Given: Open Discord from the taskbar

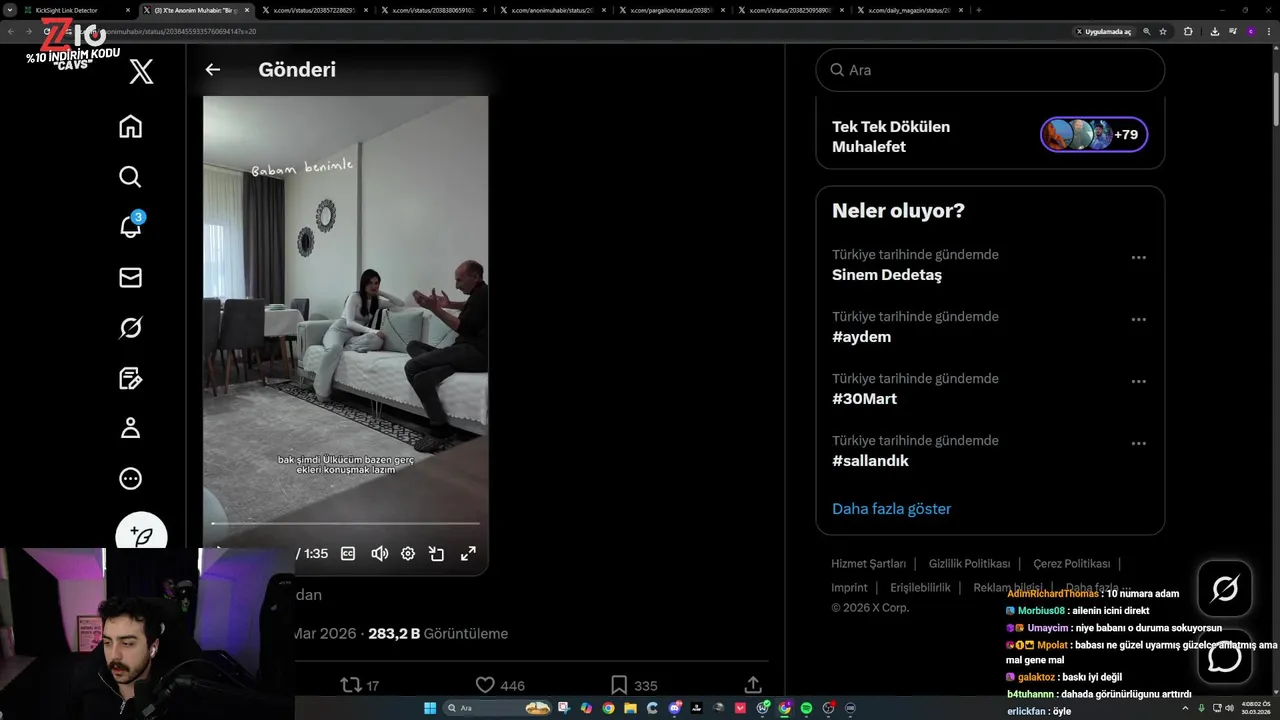Looking at the screenshot, I should pyautogui.click(x=675, y=708).
